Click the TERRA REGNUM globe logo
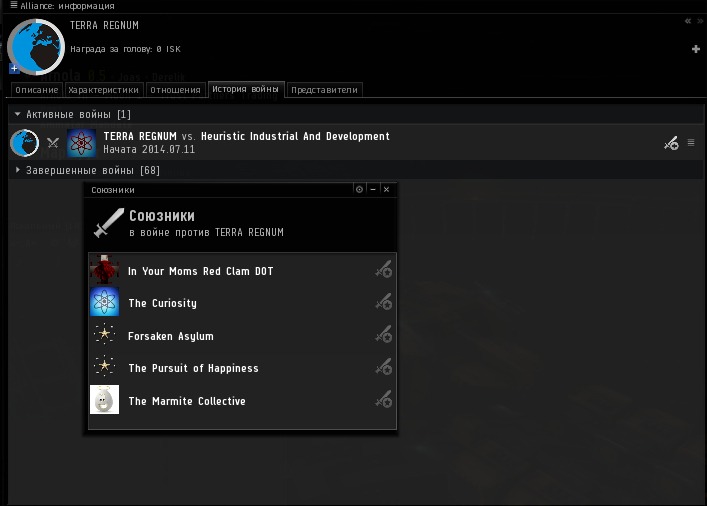Screen dimensions: 707x506 tap(36, 47)
